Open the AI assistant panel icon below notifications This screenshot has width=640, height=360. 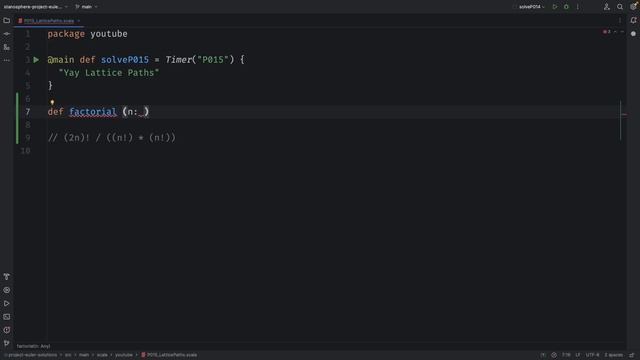pyautogui.click(x=633, y=34)
